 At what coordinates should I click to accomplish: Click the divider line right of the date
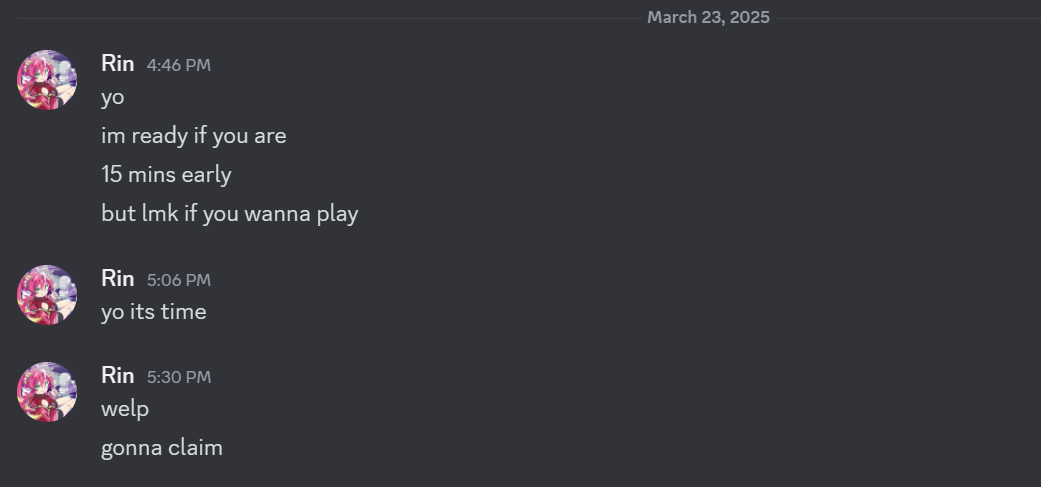click(905, 18)
